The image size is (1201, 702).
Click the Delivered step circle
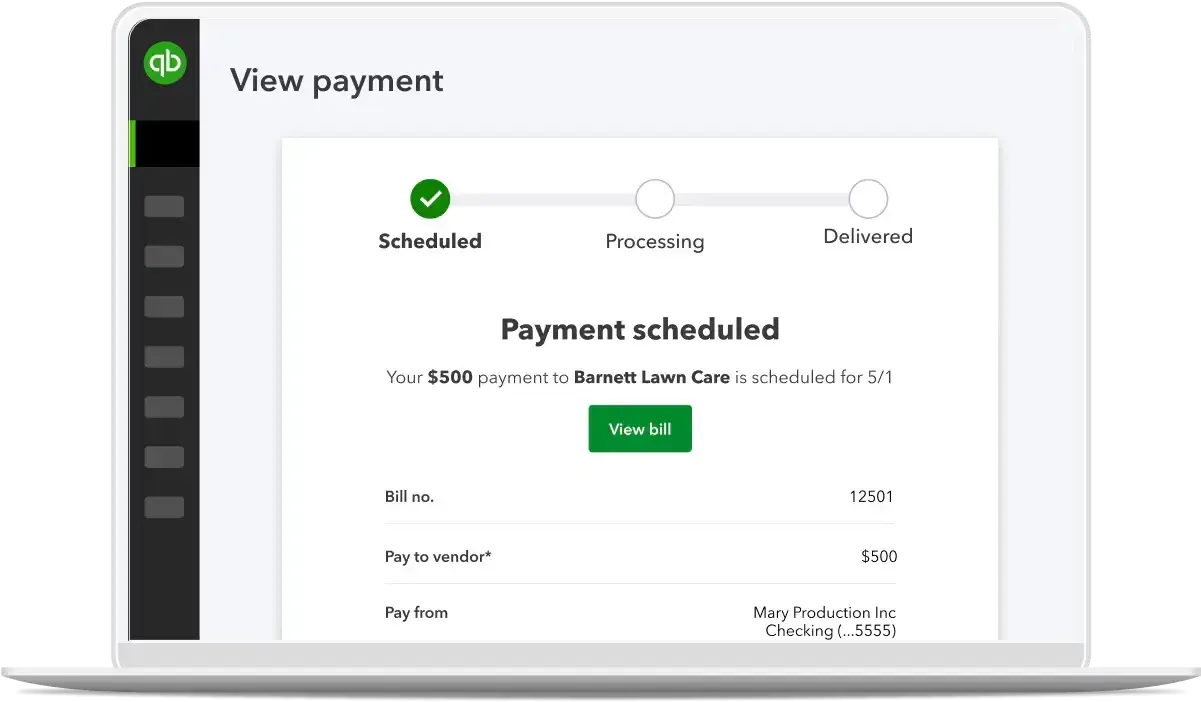(868, 197)
